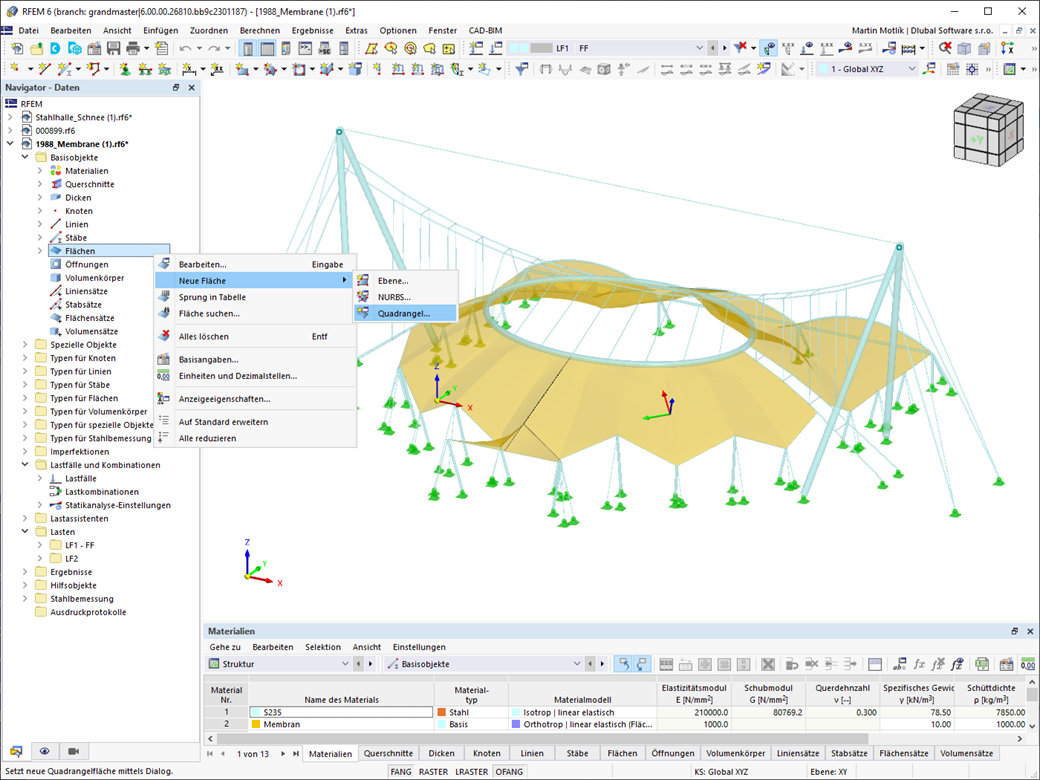
Task: Open the console window icon
Action: (305, 48)
